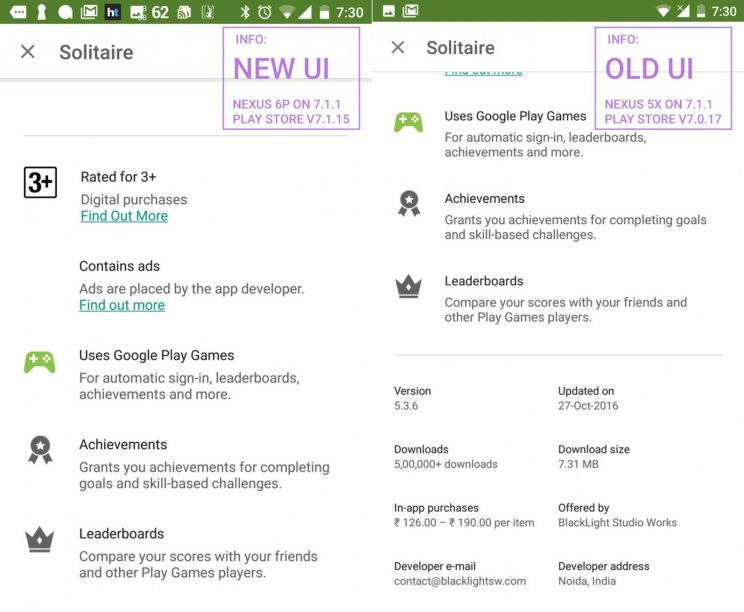Tap the alarm clock icon in left status bar

tap(265, 12)
